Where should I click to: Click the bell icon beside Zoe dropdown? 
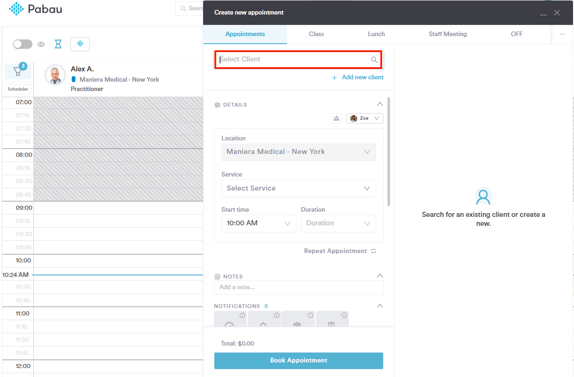click(x=336, y=118)
